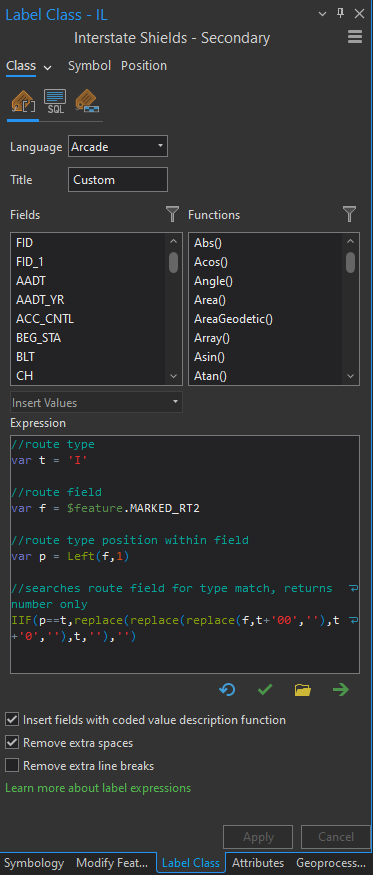Open the SQL query icon tab
Screen dimensions: 373x875
click(55, 102)
